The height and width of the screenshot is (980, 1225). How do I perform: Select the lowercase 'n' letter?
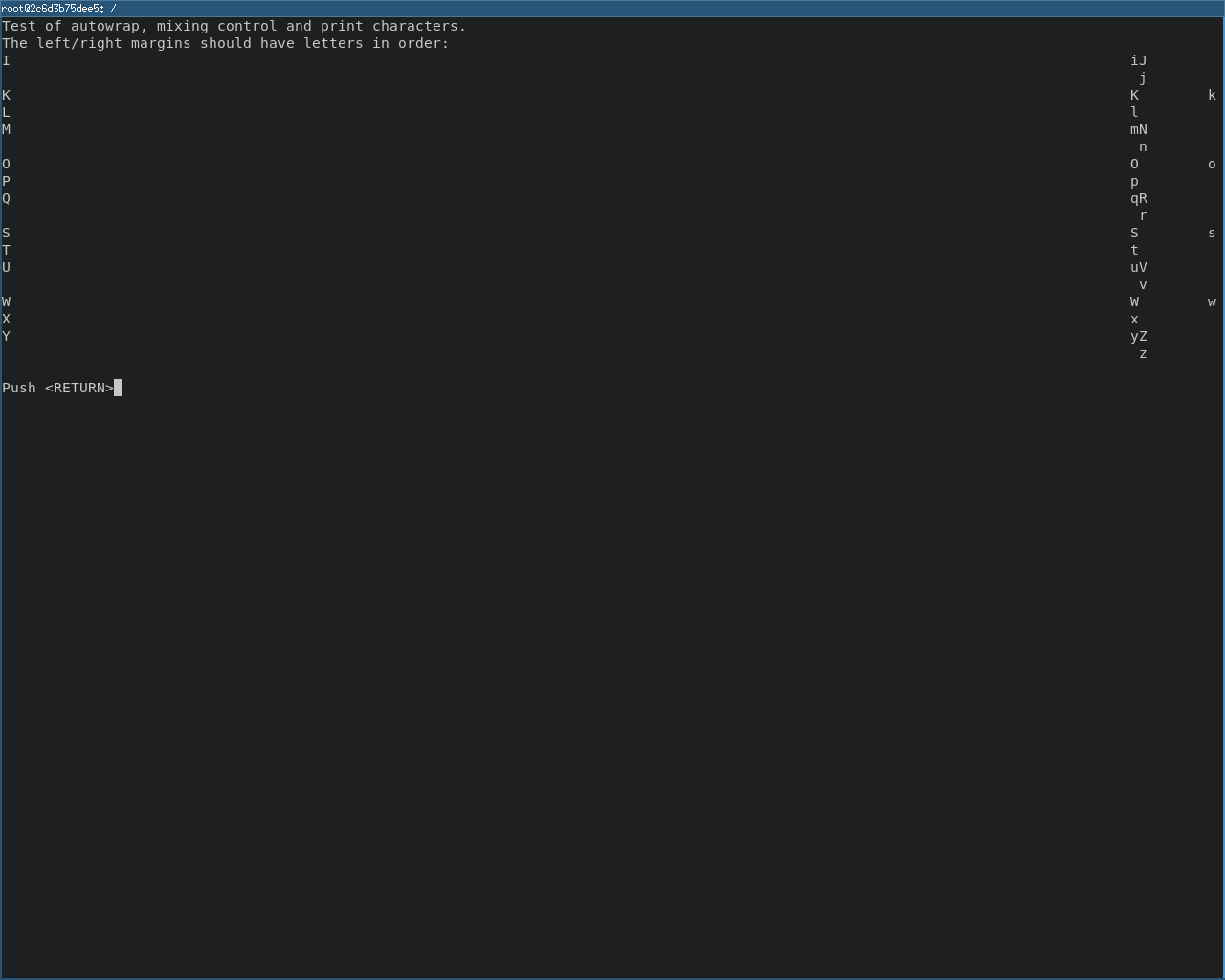pyautogui.click(x=1143, y=147)
